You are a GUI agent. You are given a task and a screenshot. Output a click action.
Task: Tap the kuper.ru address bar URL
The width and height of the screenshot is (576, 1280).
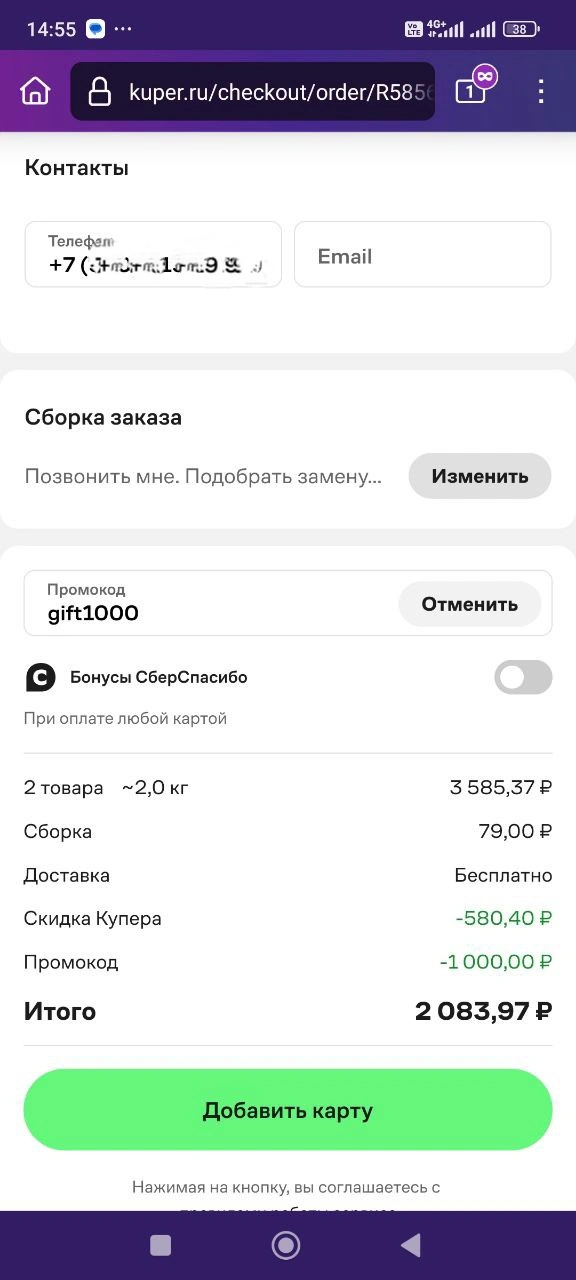(281, 93)
